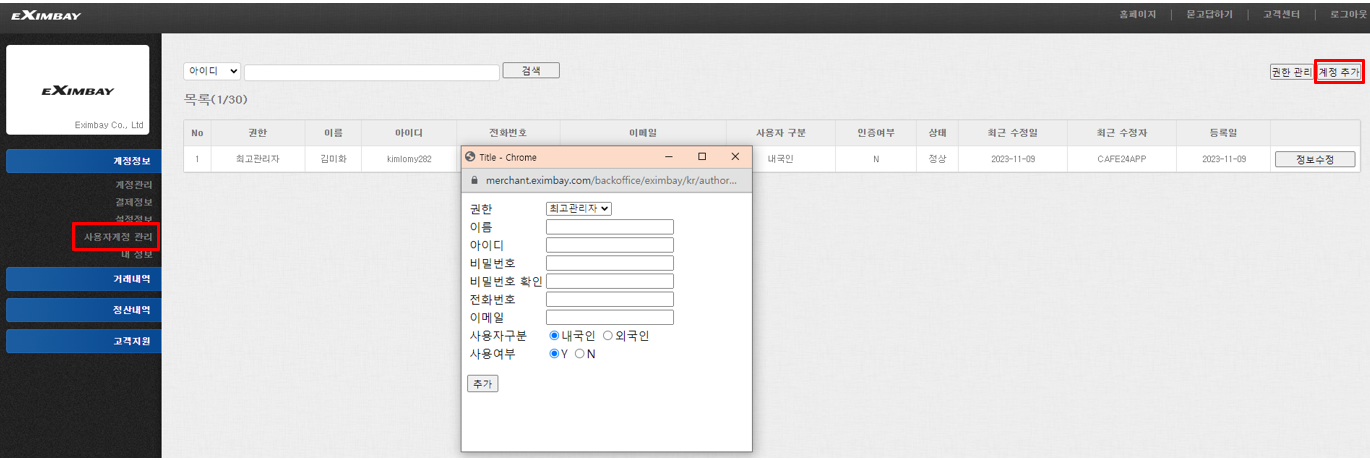Click the 아이디 column header in table

click(x=409, y=132)
